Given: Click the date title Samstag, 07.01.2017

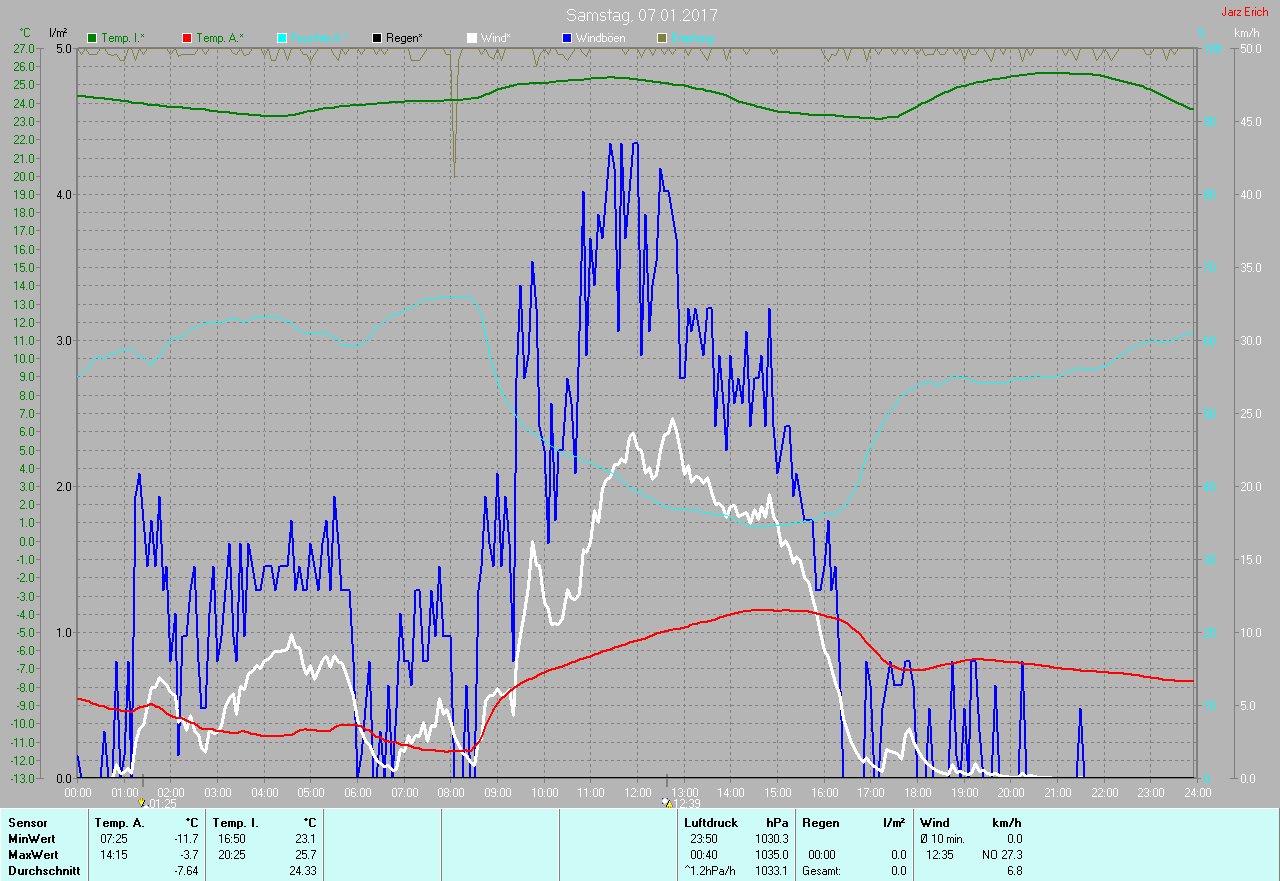Looking at the screenshot, I should (x=641, y=15).
